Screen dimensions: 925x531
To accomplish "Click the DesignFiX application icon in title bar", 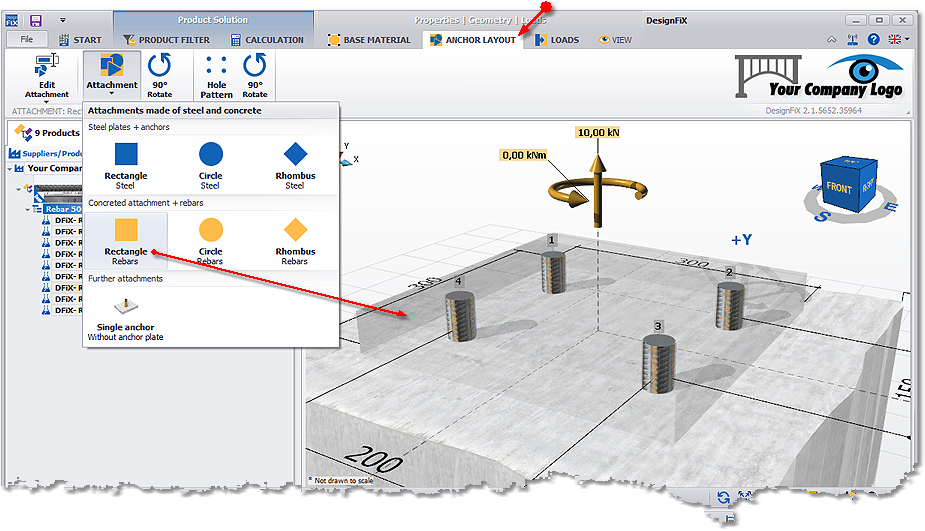I will coord(12,21).
